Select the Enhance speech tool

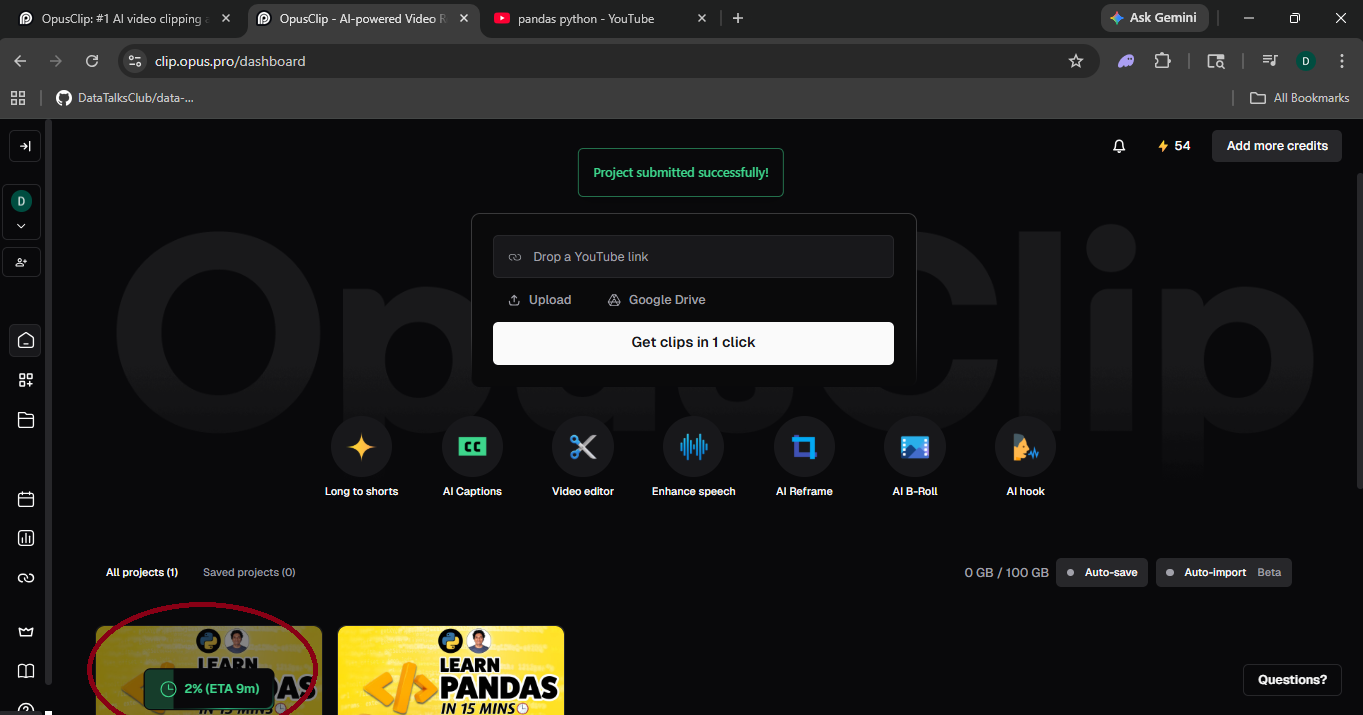point(694,458)
